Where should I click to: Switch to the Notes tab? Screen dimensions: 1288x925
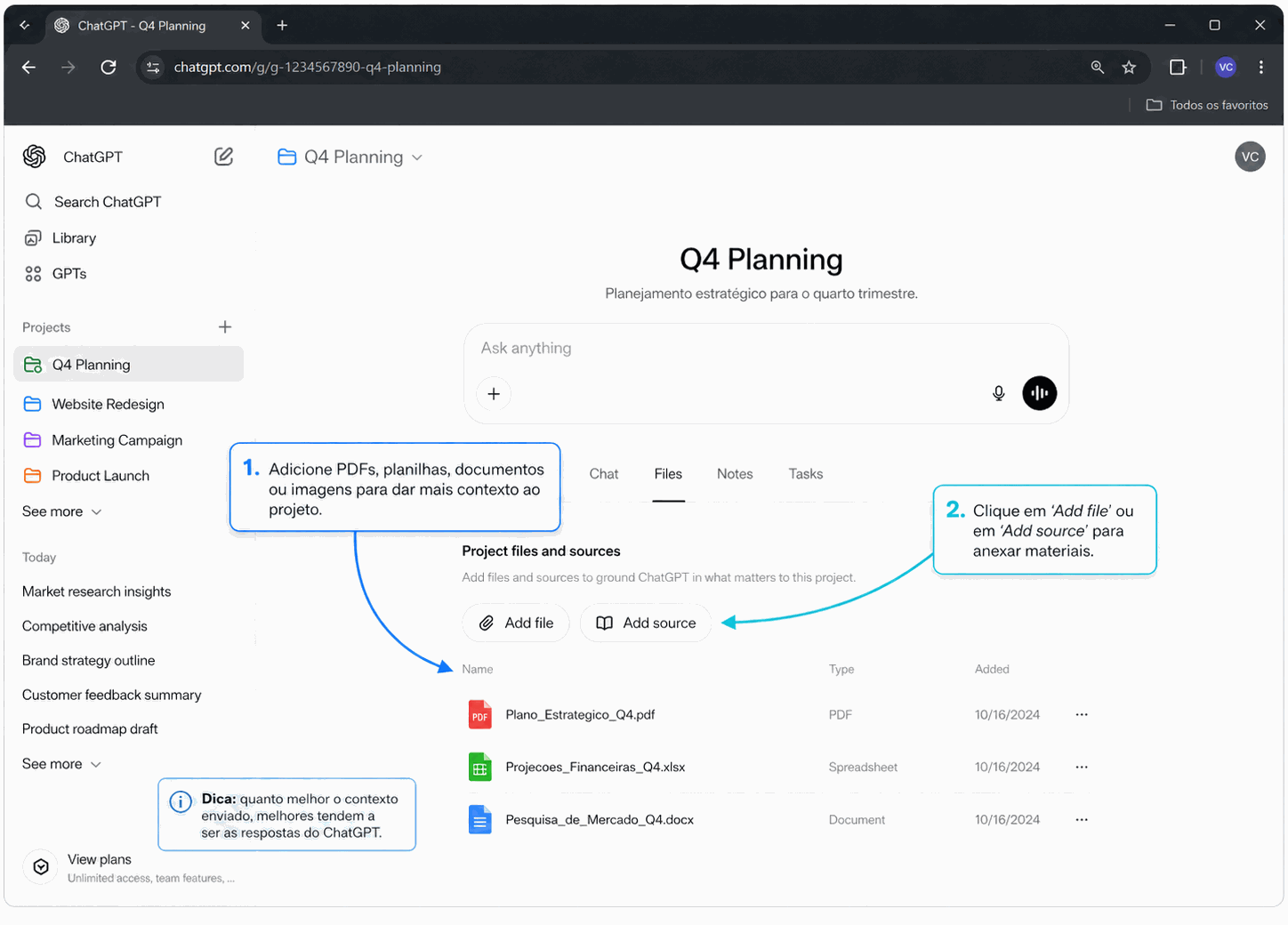[x=734, y=474]
